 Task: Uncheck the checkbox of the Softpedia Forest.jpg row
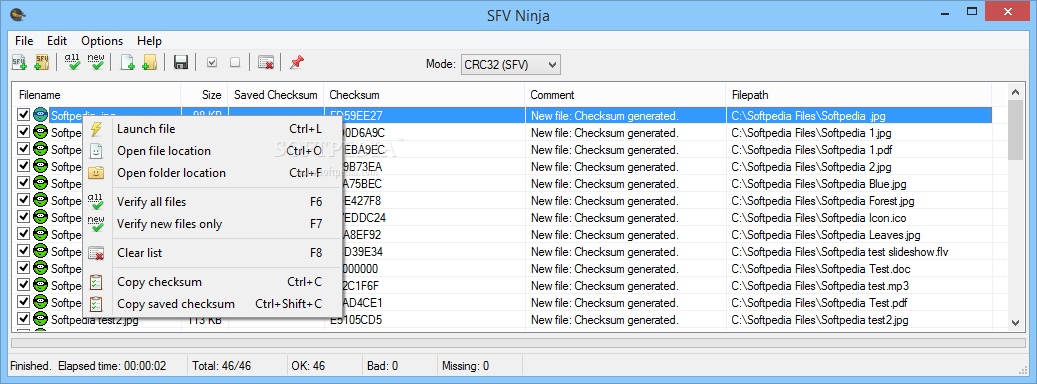(x=24, y=200)
